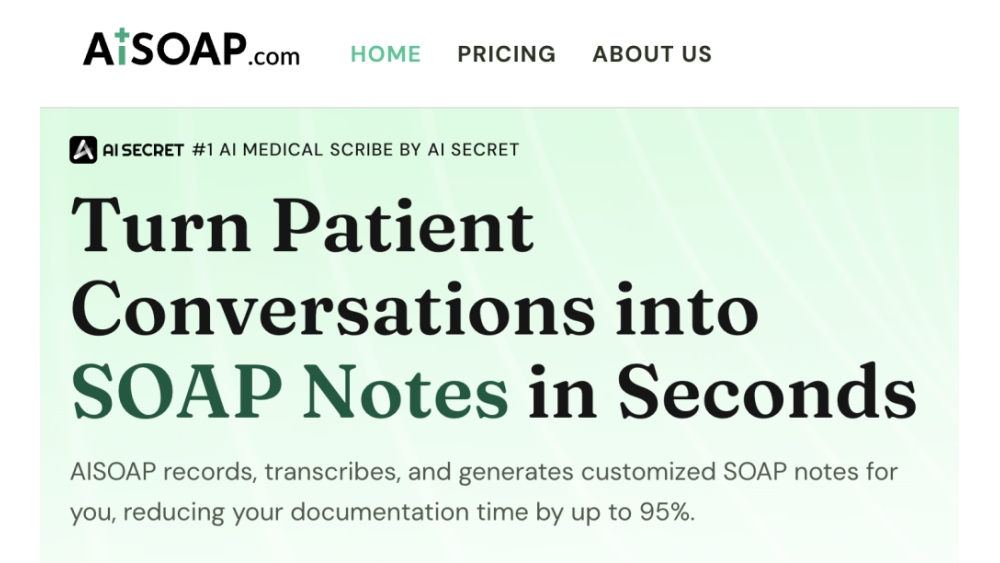Click the green cross in the AISOAP logo
The height and width of the screenshot is (563, 1000).
[x=121, y=36]
